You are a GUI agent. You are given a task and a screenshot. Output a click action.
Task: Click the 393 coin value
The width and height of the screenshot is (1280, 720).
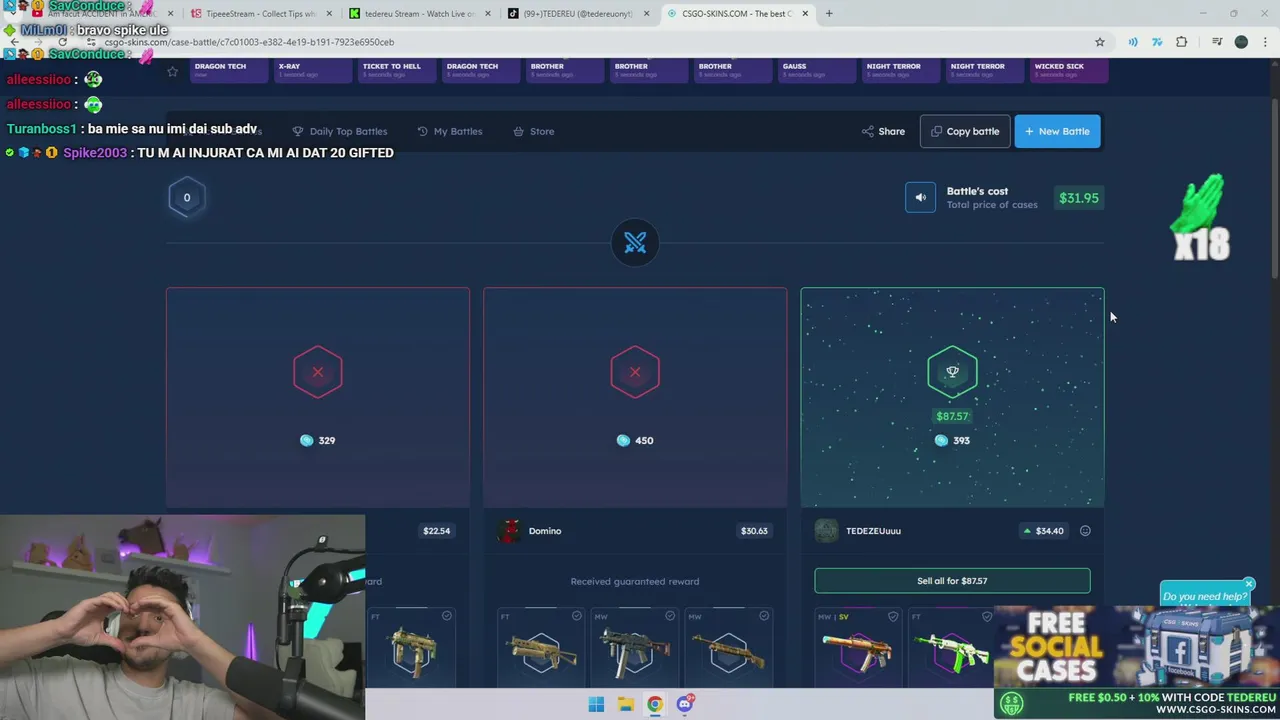(x=961, y=440)
